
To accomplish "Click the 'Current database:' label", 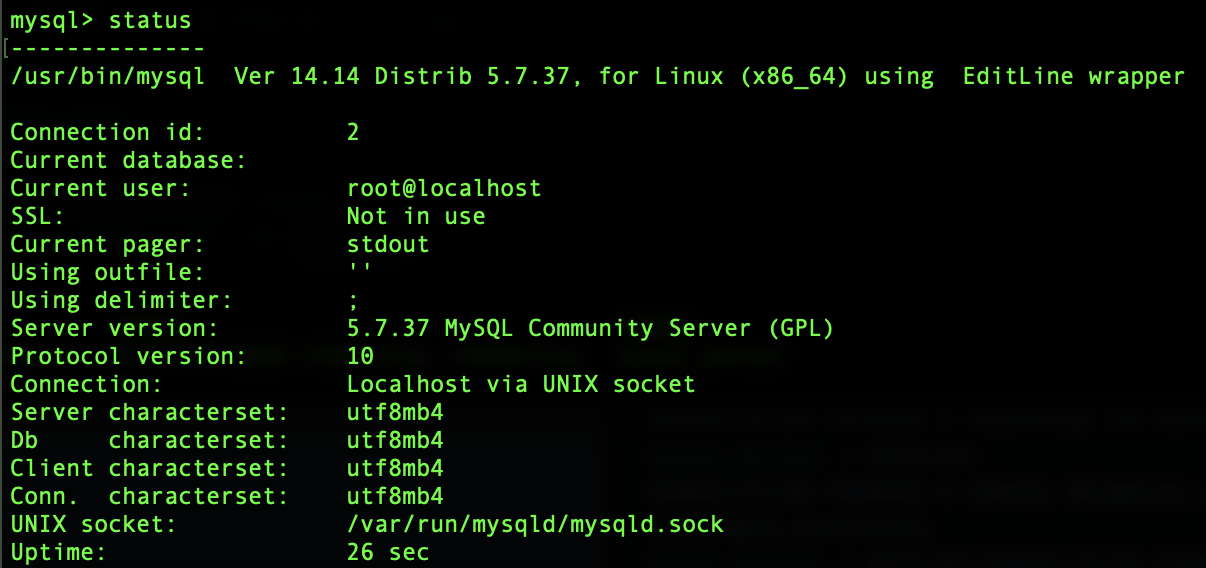I will (x=128, y=160).
